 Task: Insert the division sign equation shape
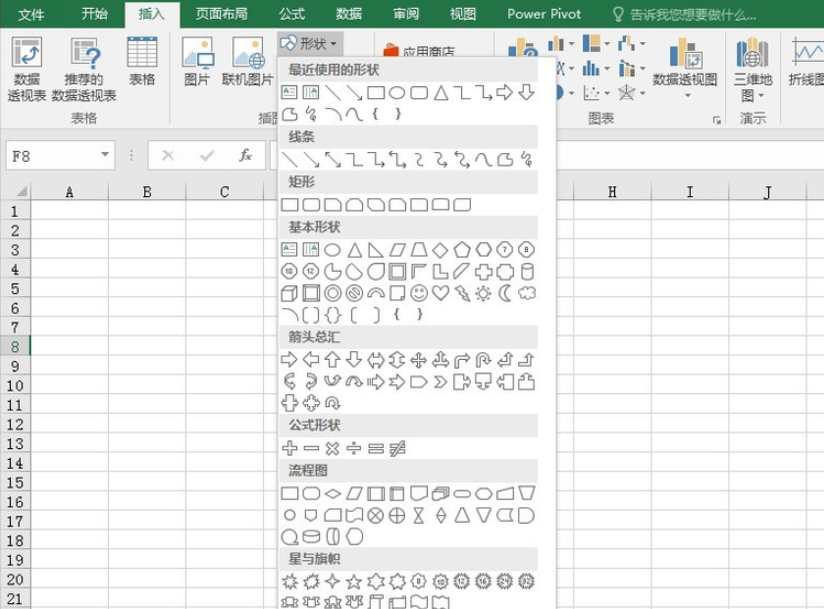click(x=354, y=448)
